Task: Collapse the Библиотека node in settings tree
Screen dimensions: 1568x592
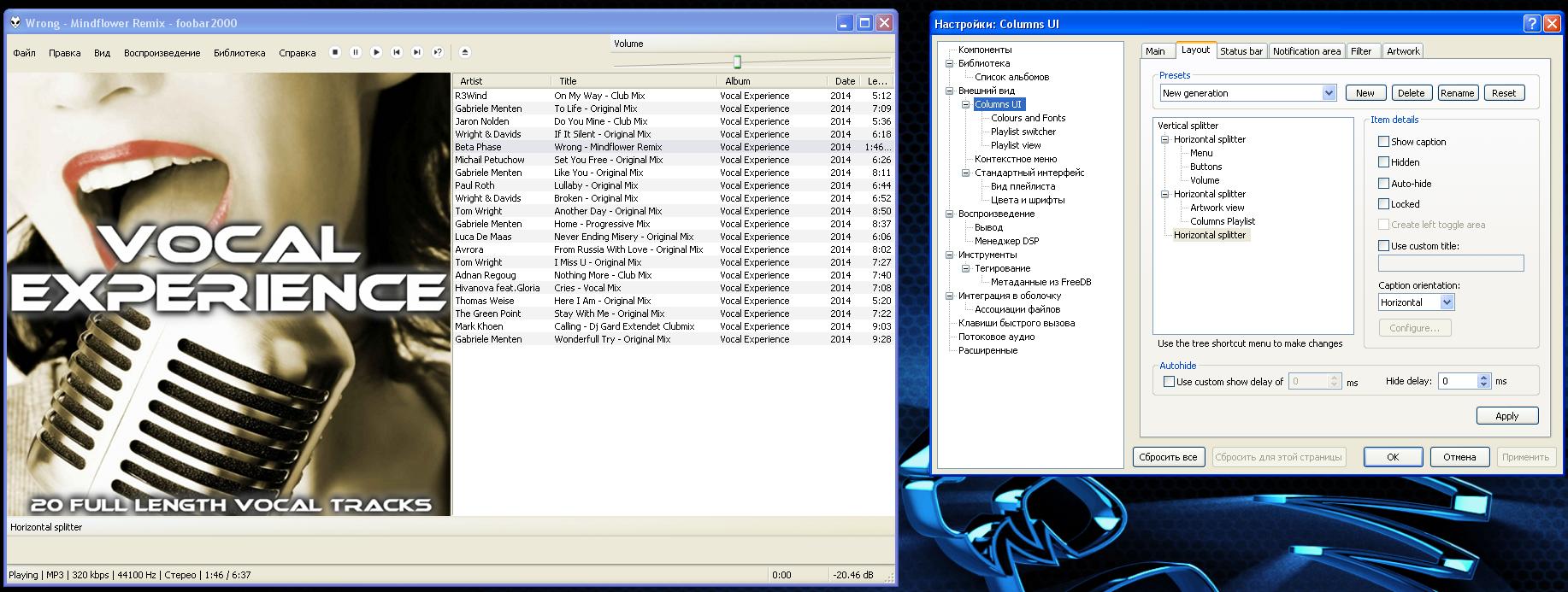Action: click(949, 63)
